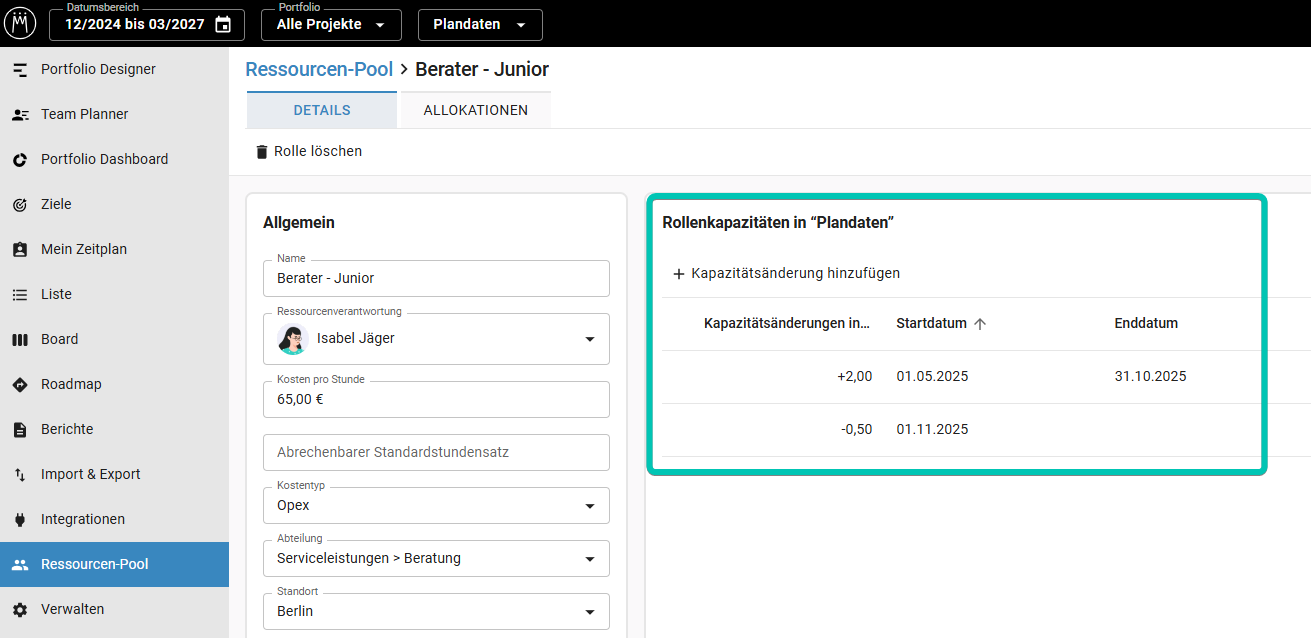Click the Import & Export arrows icon
The image size is (1311, 638).
coord(20,475)
